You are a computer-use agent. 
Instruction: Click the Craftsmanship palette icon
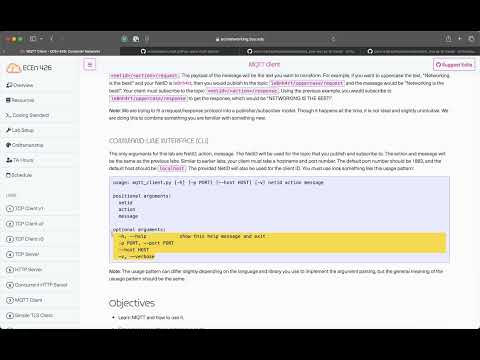(x=9, y=145)
